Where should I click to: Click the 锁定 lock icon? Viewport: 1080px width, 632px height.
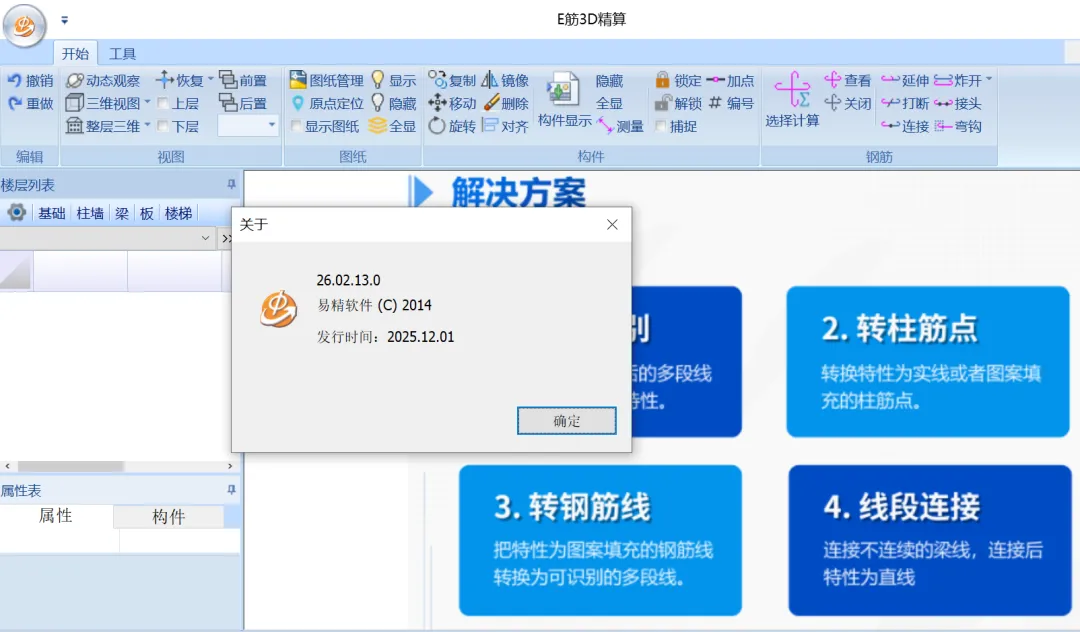tap(663, 80)
